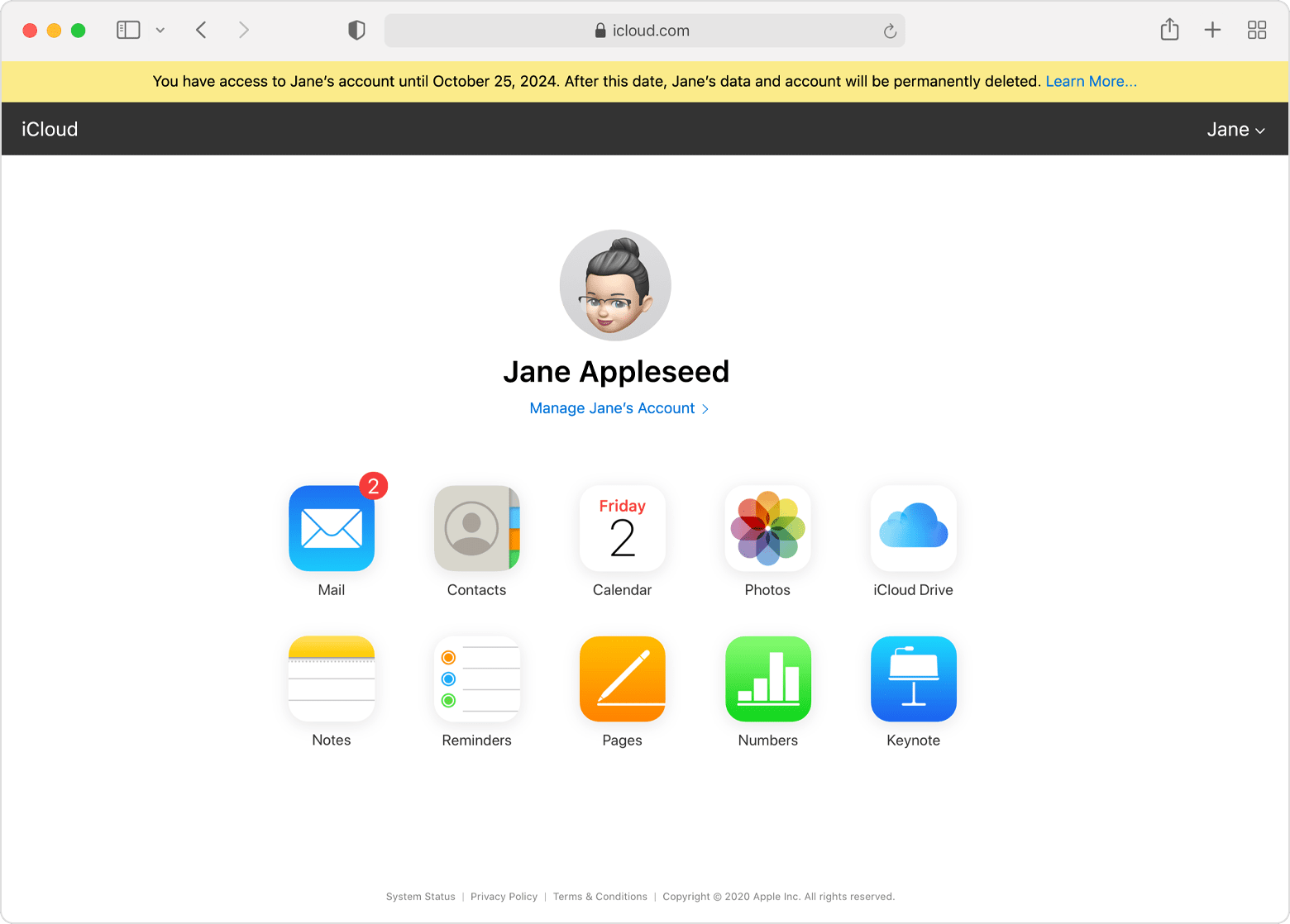Image resolution: width=1290 pixels, height=924 pixels.
Task: Open Photos
Action: pos(767,529)
